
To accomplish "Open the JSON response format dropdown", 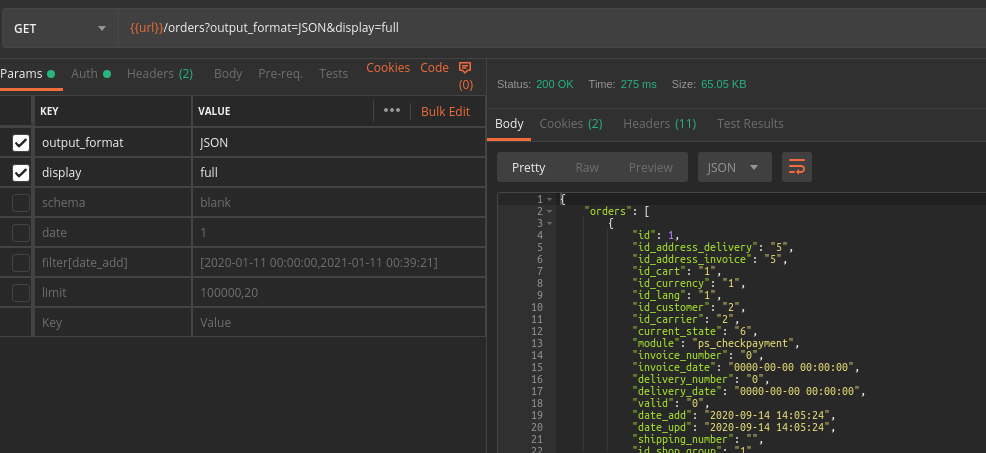I will [x=734, y=167].
